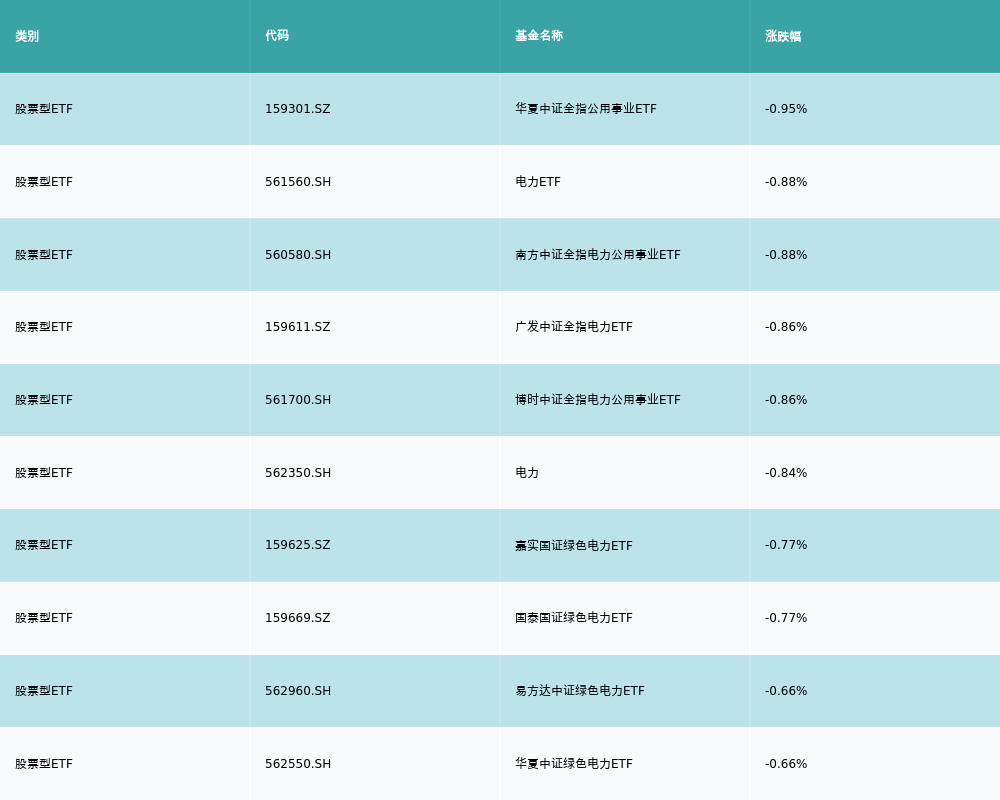The height and width of the screenshot is (800, 1000).
Task: Click -0.77% in the 159669.SZ row
Action: [x=786, y=618]
